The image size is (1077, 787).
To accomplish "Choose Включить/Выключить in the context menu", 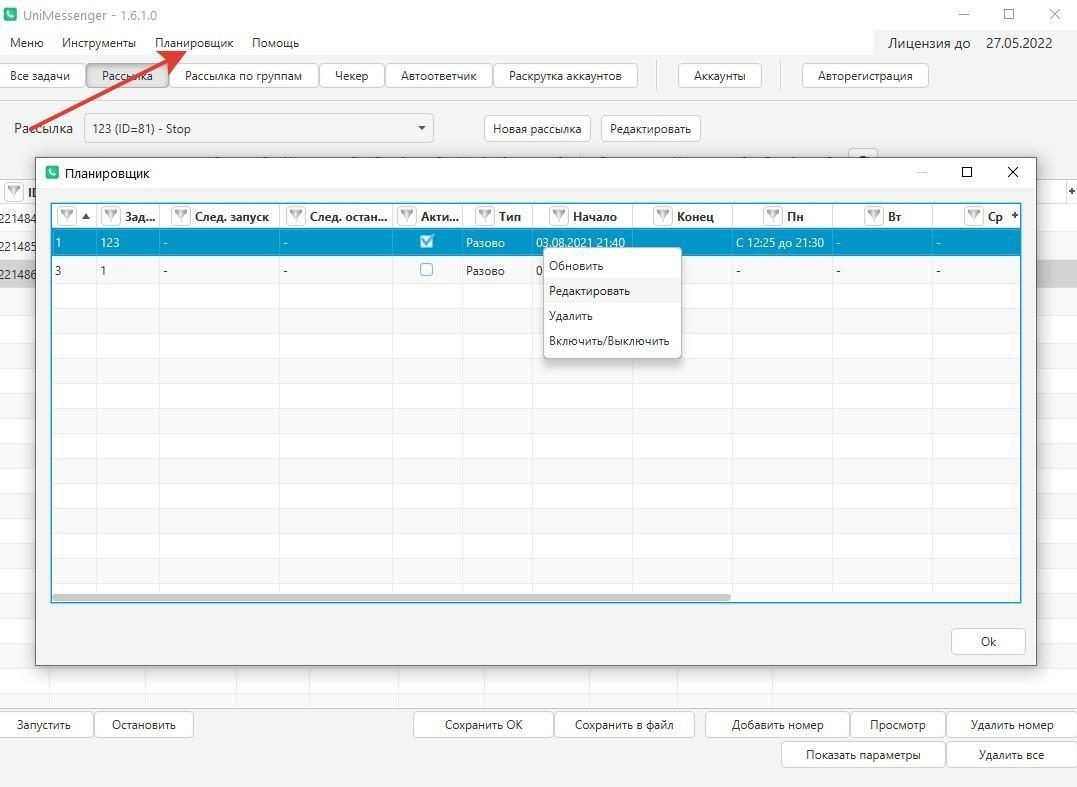I will click(612, 341).
